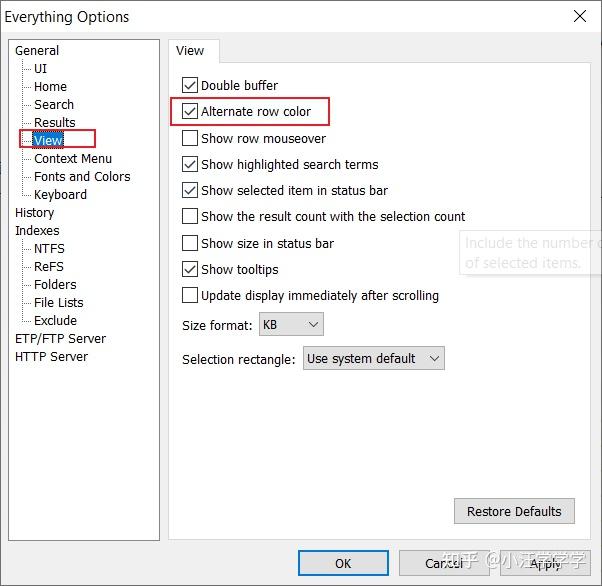Select History in the options tree
The image size is (602, 586).
tap(35, 212)
